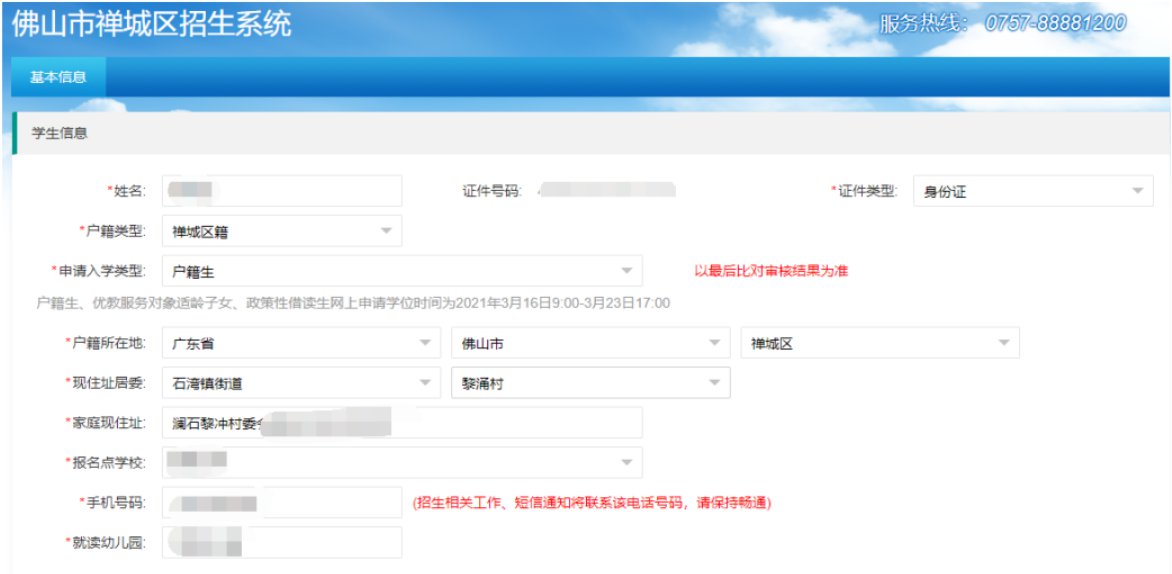Focus the 手机号码 phone input

pos(281,502)
